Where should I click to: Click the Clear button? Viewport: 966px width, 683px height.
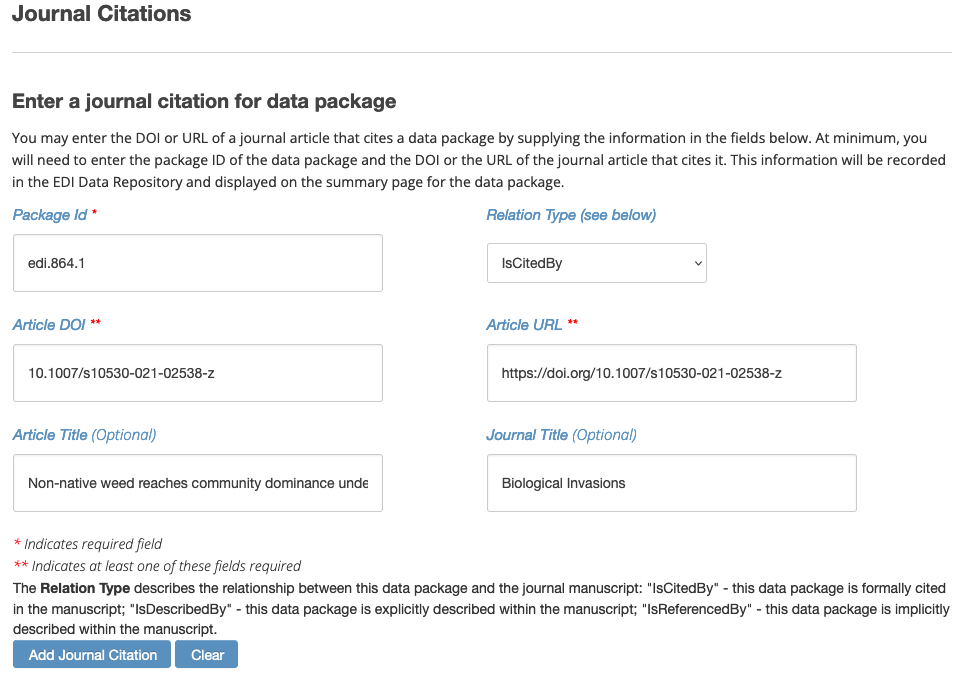(x=206, y=655)
